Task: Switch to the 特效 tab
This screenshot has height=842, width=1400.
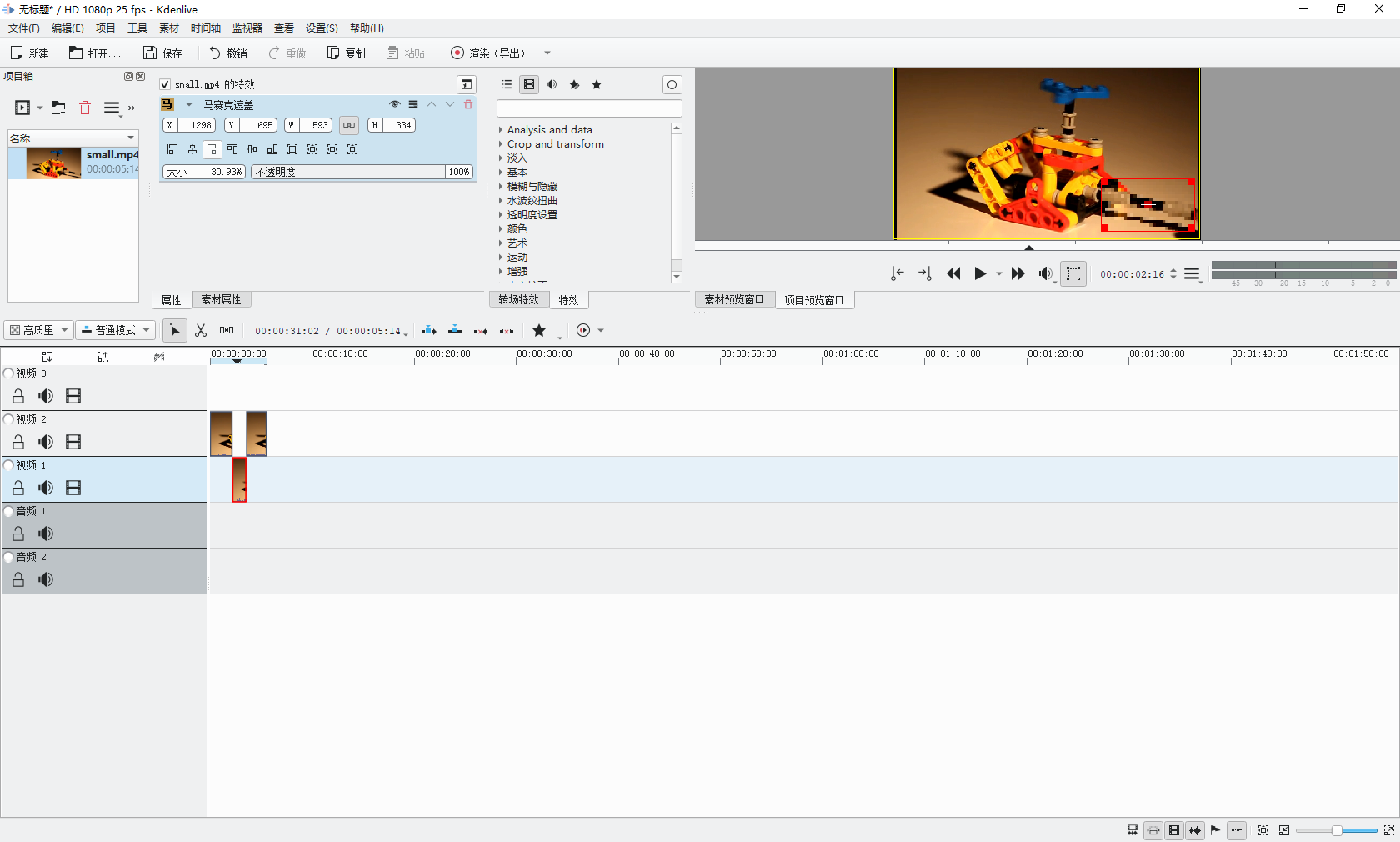Action: (568, 299)
